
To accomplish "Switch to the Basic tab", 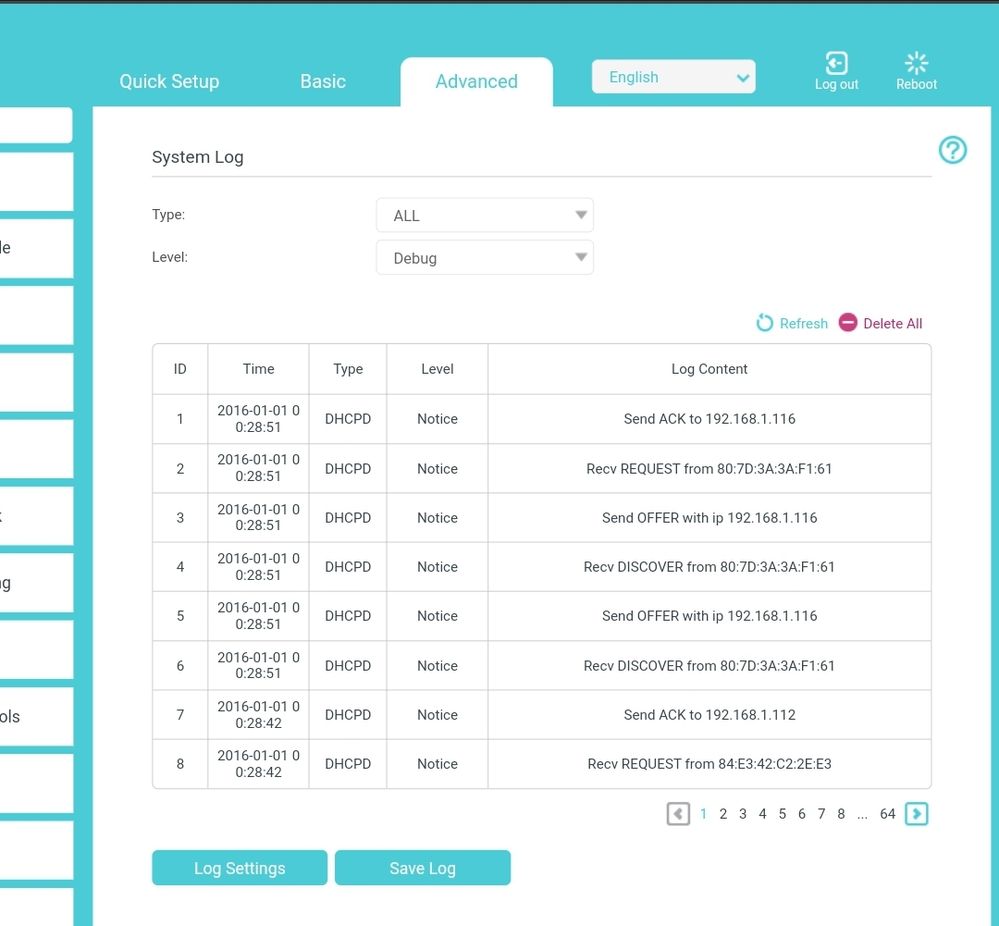I will (323, 82).
